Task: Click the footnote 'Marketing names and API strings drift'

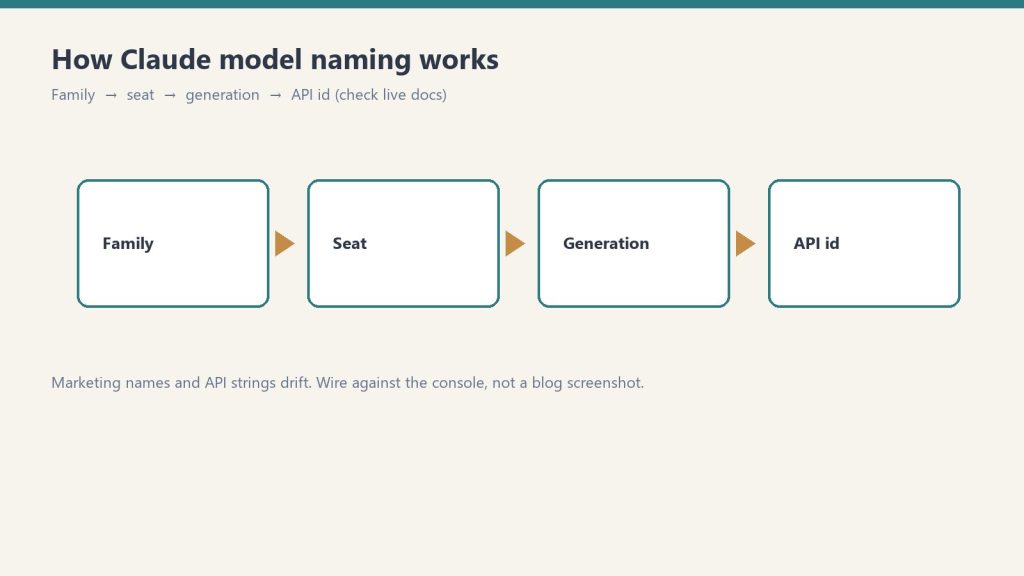Action: point(181,383)
